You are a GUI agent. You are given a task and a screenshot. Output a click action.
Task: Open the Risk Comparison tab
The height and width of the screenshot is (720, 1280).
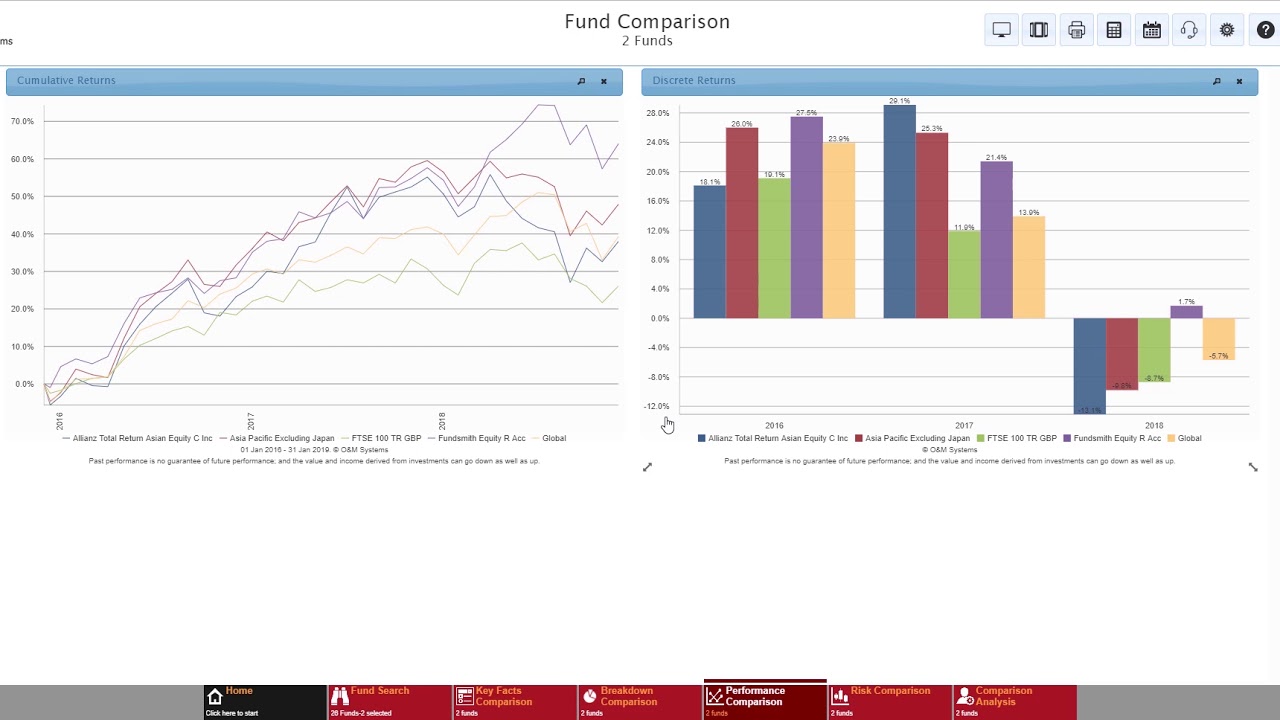tap(890, 701)
